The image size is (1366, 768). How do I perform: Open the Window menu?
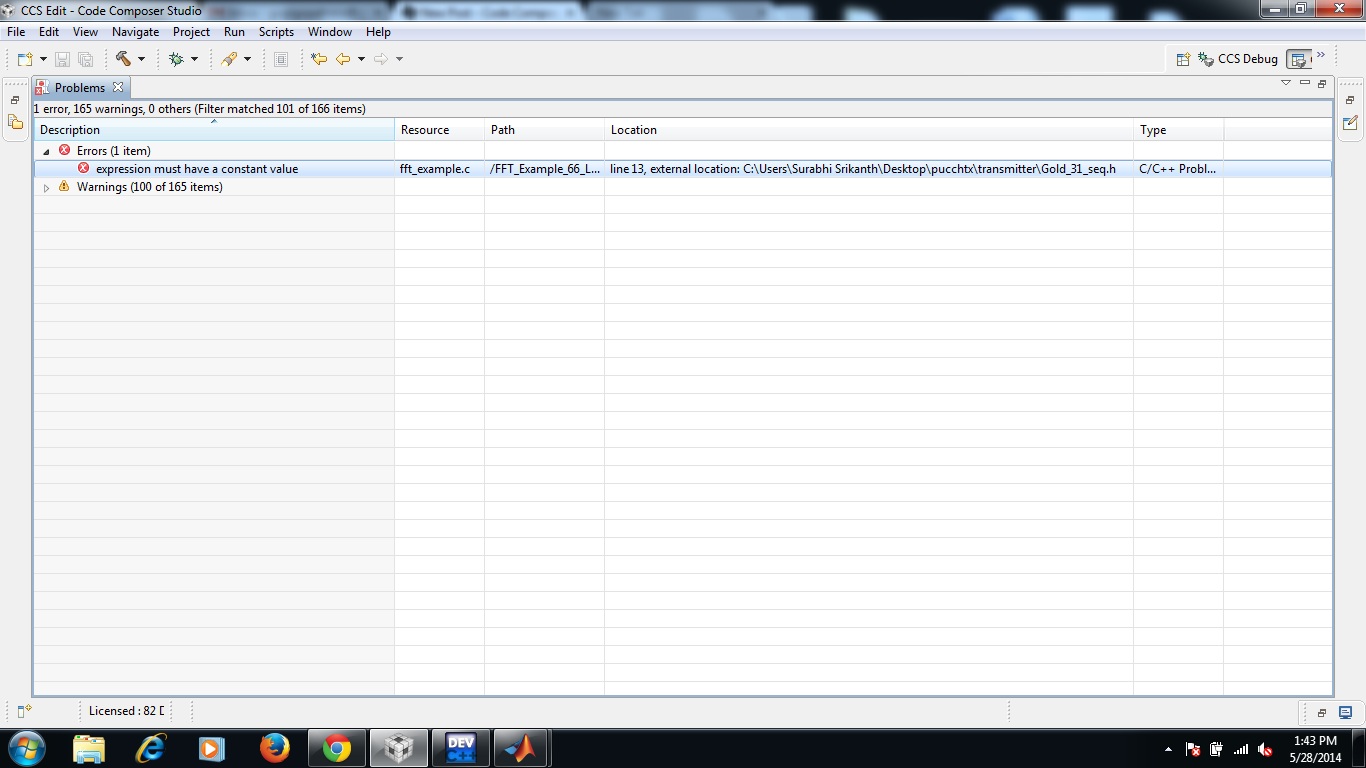[330, 32]
